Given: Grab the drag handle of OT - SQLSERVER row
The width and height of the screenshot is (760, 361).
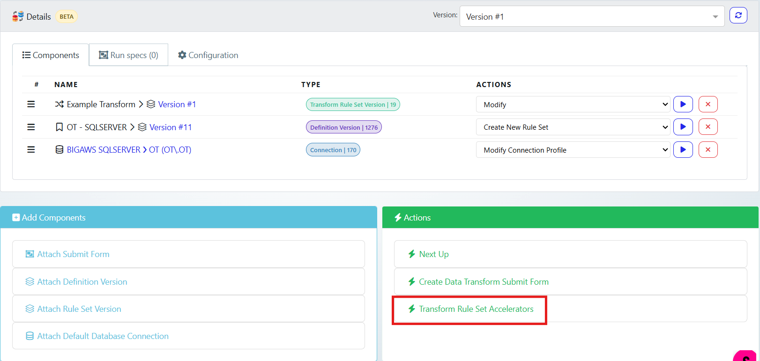Looking at the screenshot, I should coord(31,127).
